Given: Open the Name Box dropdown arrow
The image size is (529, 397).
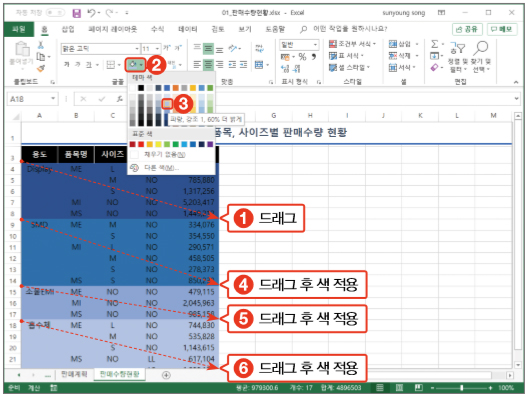Looking at the screenshot, I should click(x=53, y=98).
